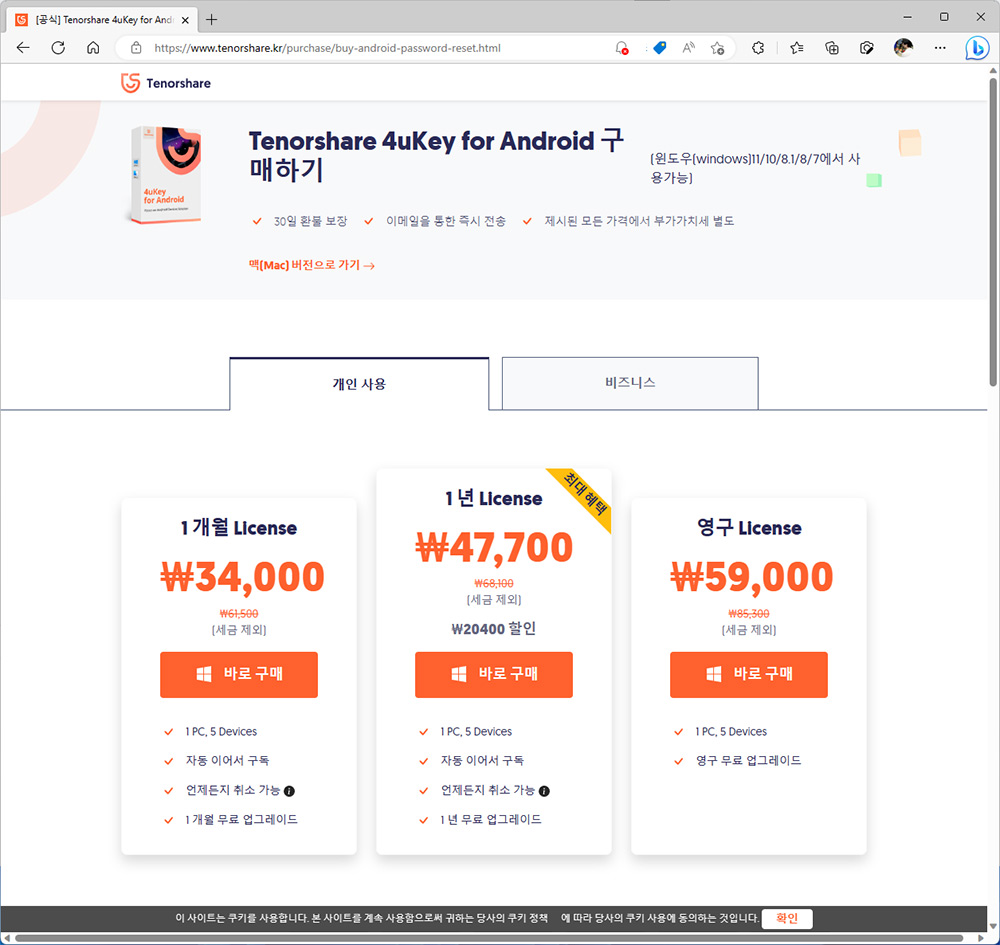Maximize the browser window
Screen dimensions: 1000x945
point(944,17)
